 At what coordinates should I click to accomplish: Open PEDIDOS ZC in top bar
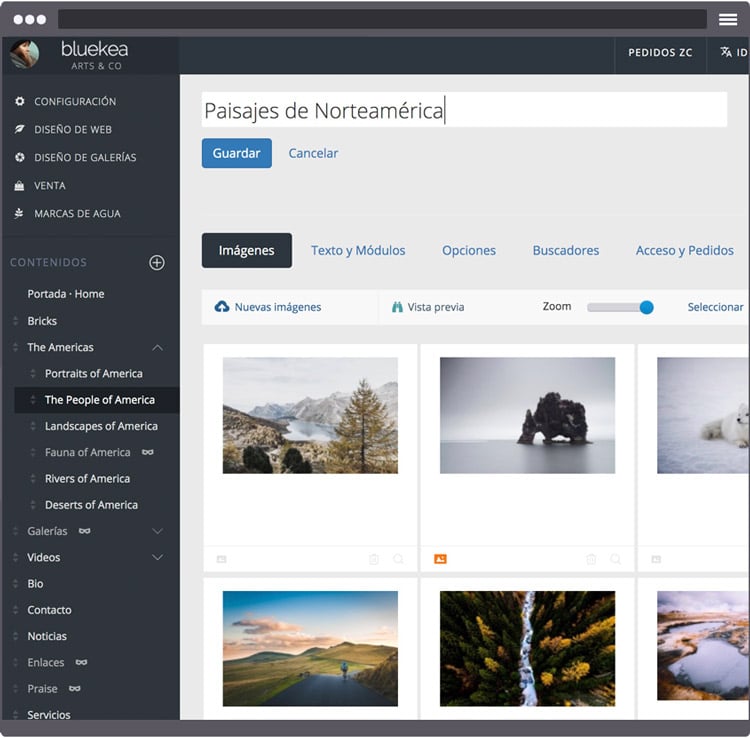pyautogui.click(x=660, y=53)
